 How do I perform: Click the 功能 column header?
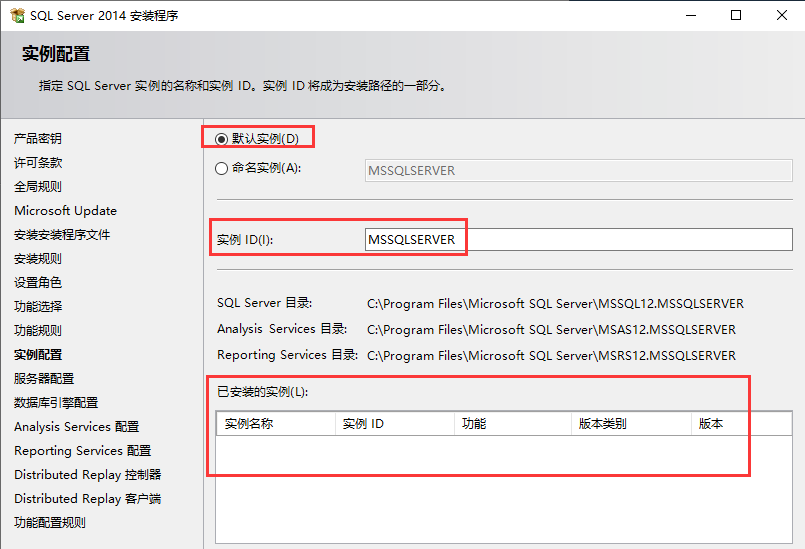click(x=513, y=424)
